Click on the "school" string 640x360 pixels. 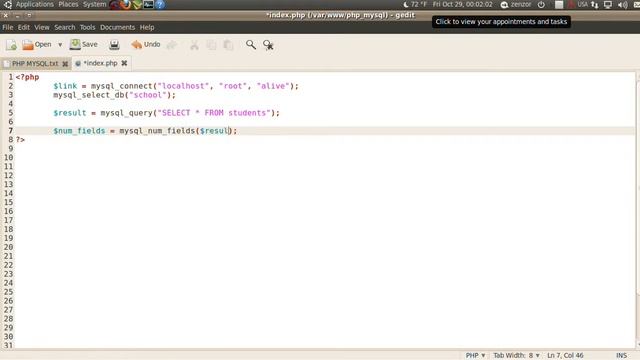148,95
